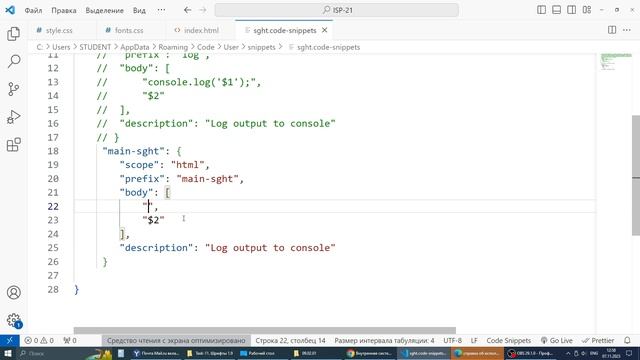The image size is (640, 360).
Task: Click the "Log output to console" string on line 25
Action: click(270, 248)
